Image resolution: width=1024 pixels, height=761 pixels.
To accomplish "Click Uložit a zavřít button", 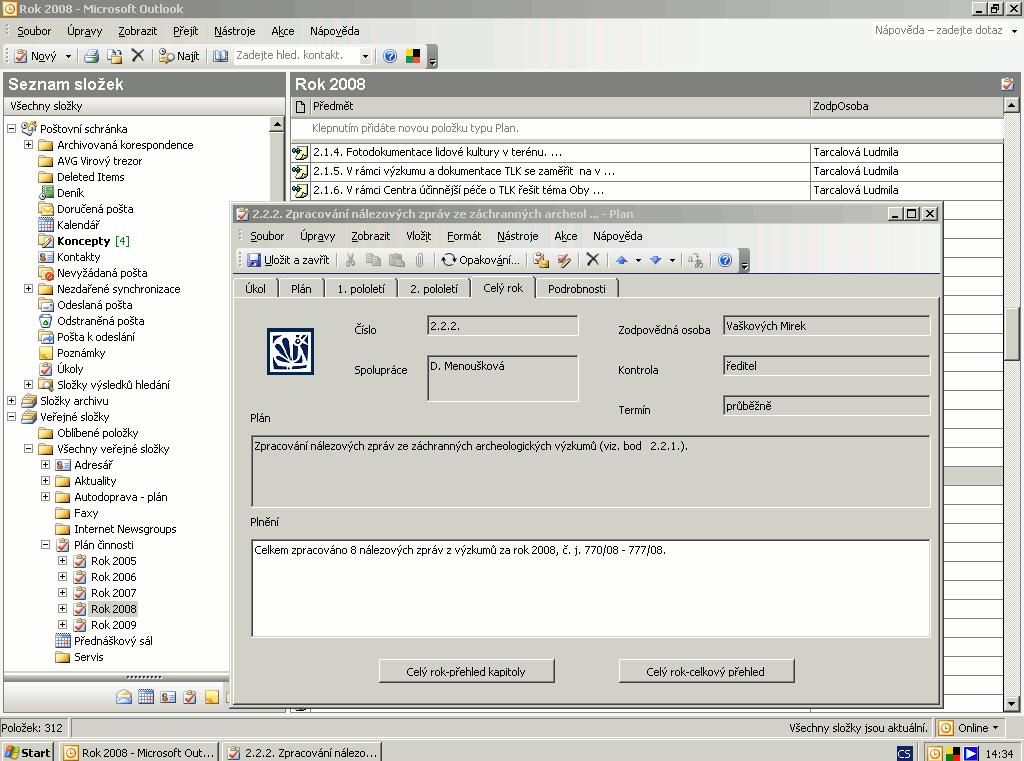I will (x=289, y=260).
